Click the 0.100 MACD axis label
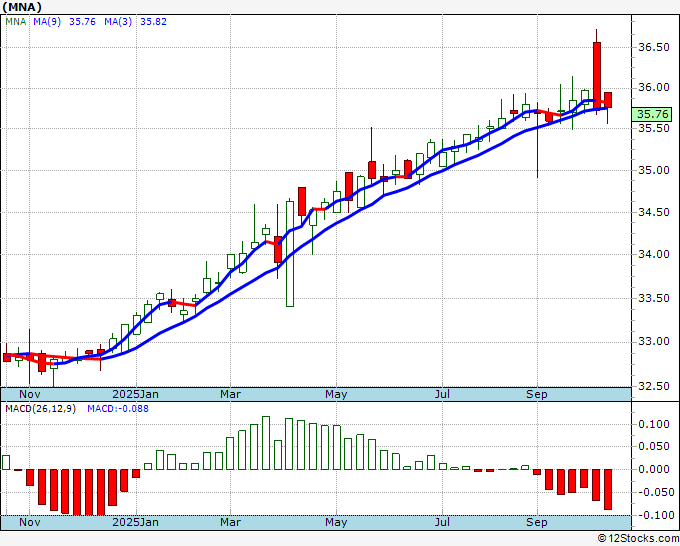 pyautogui.click(x=654, y=425)
